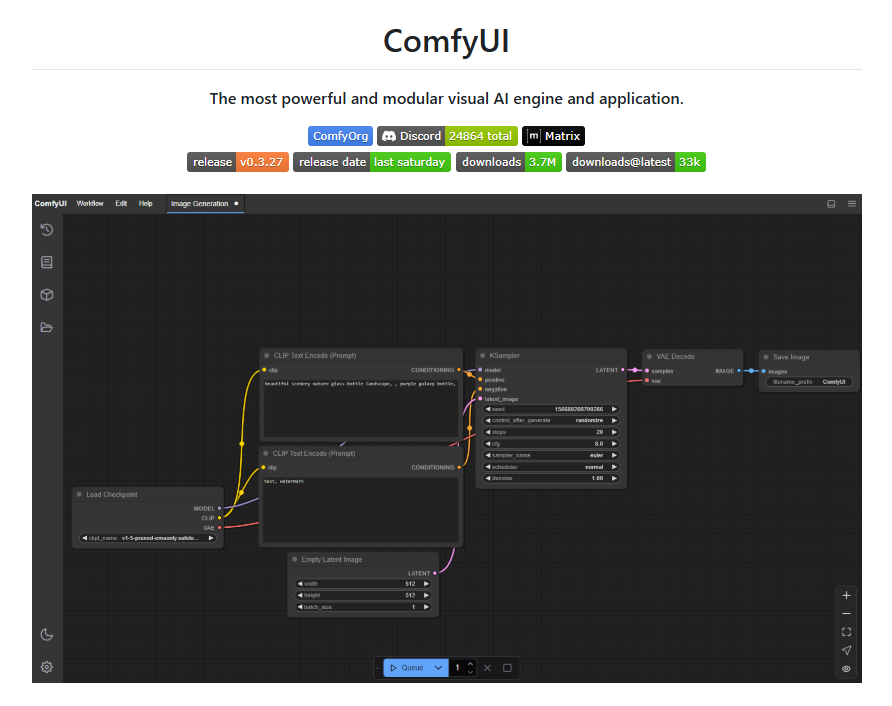Select the Image Generation tab

(x=205, y=204)
